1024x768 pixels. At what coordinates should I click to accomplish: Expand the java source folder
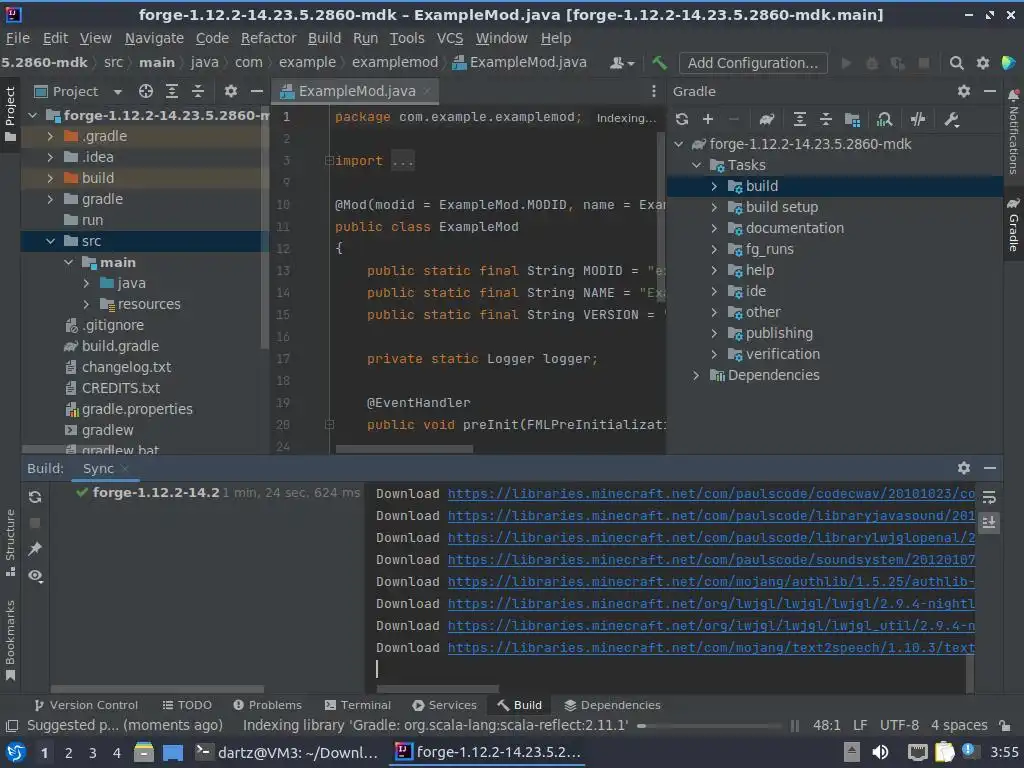coord(86,283)
